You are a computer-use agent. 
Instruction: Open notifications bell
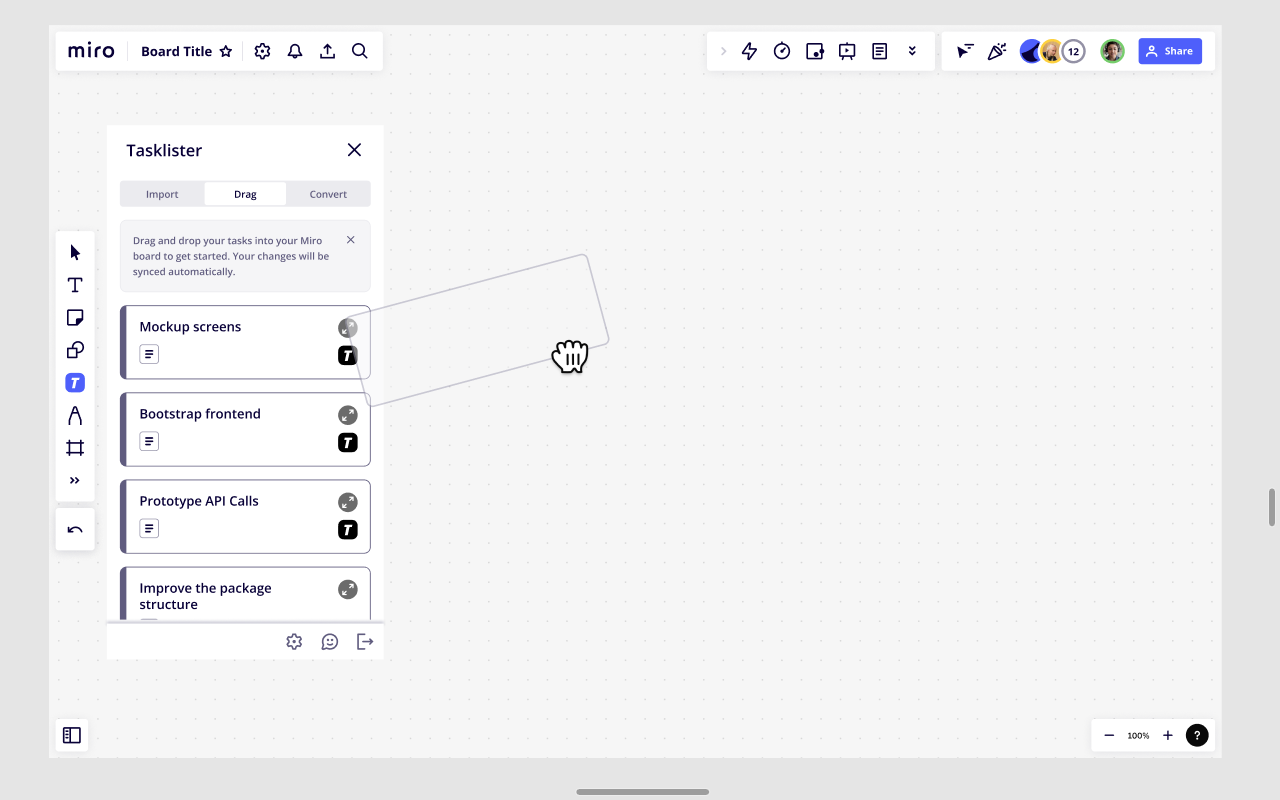click(x=295, y=51)
